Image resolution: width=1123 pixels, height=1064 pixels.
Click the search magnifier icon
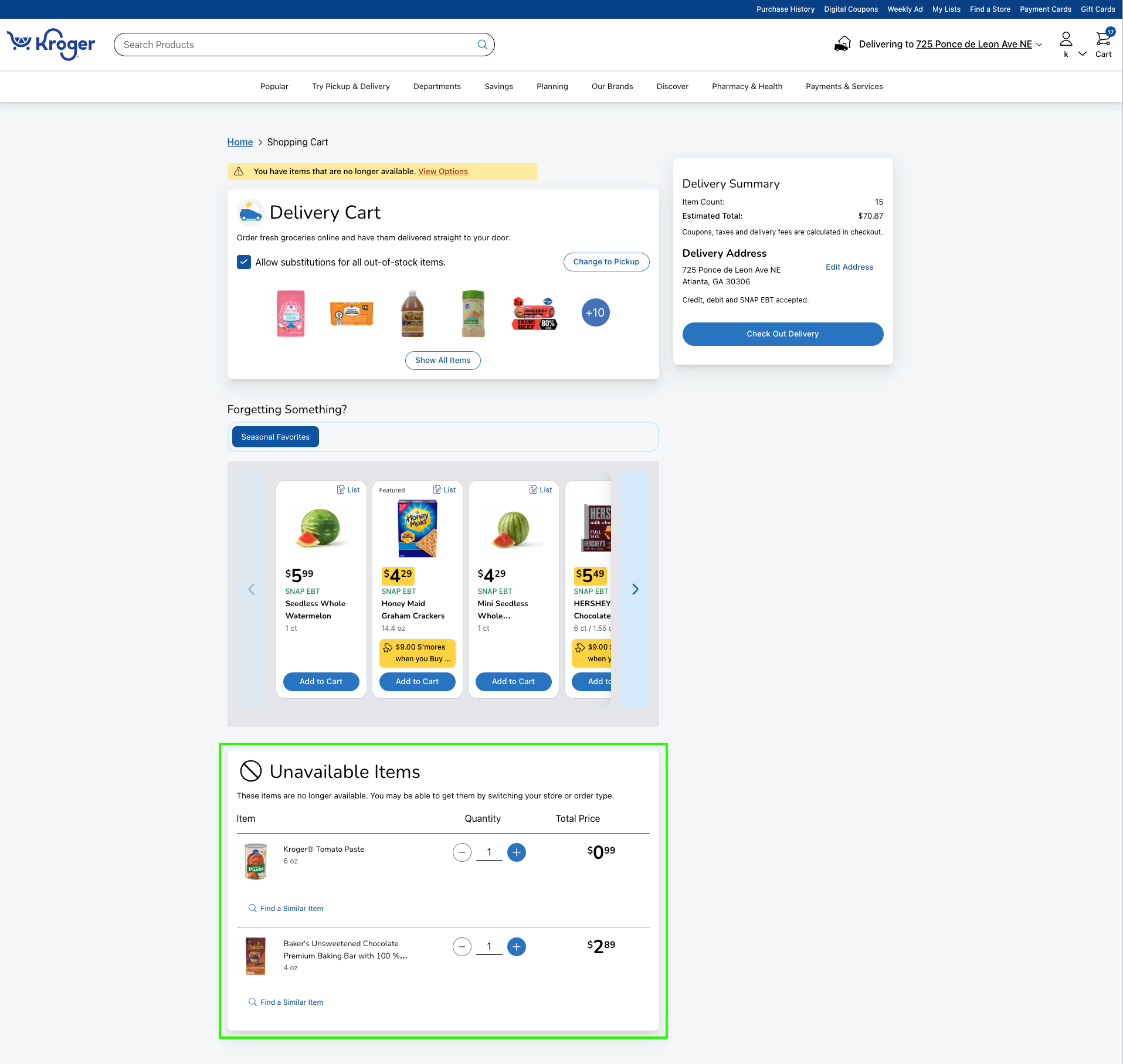coord(482,45)
